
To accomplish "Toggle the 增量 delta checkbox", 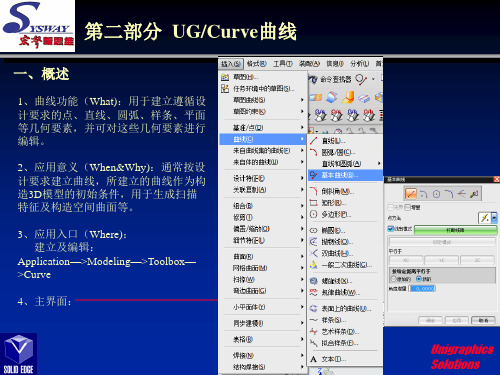I will [x=407, y=207].
